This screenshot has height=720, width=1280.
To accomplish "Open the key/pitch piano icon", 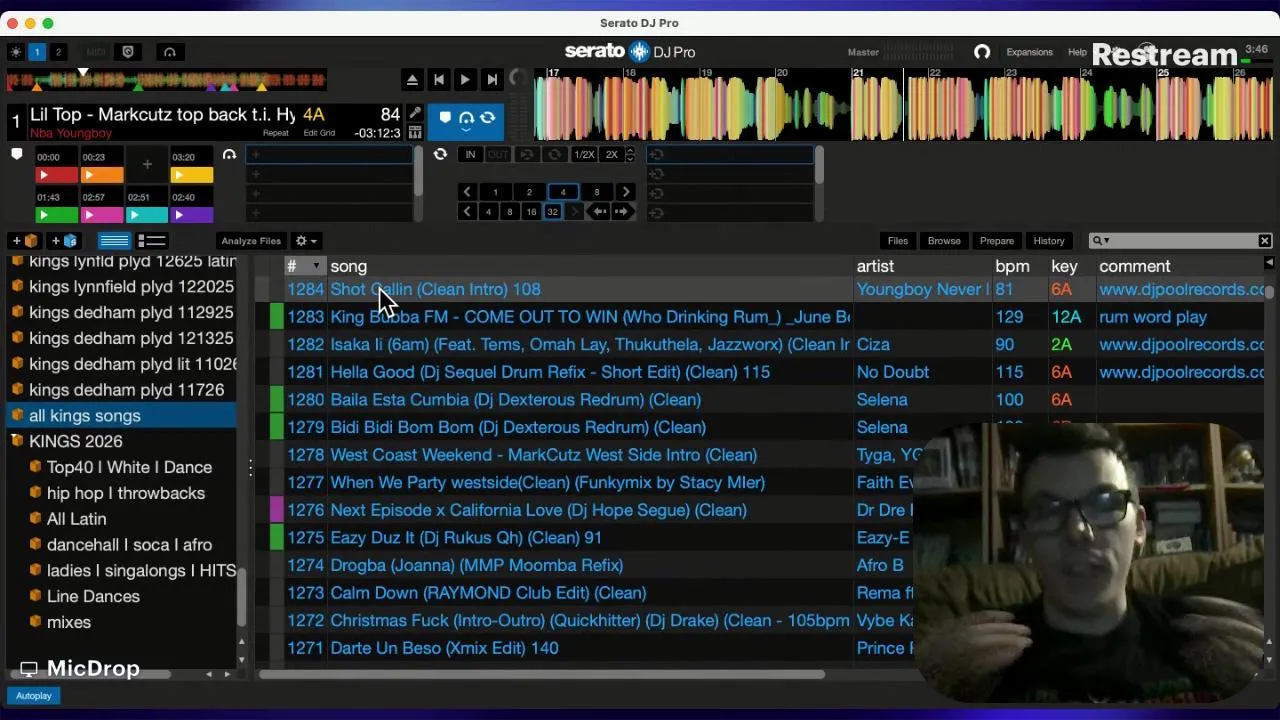I will coord(414,132).
